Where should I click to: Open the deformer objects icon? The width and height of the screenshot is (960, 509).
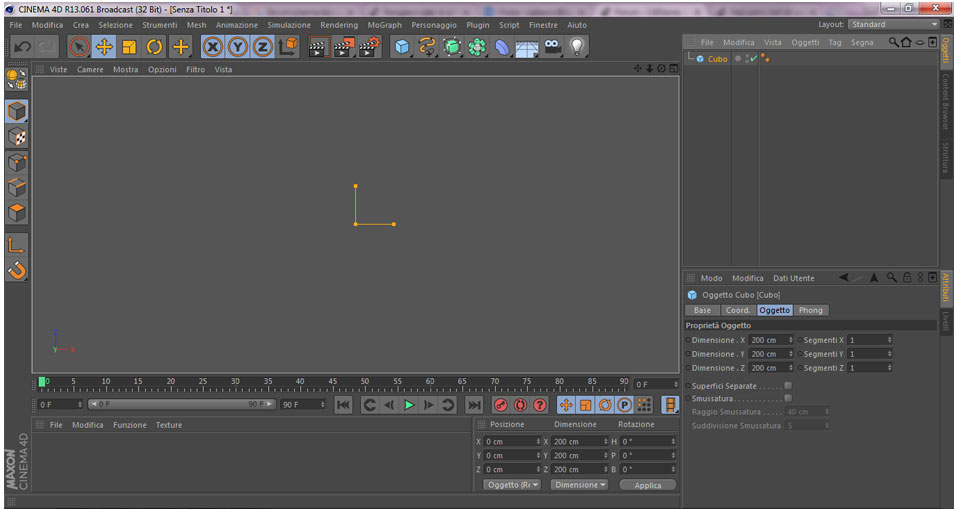(502, 47)
